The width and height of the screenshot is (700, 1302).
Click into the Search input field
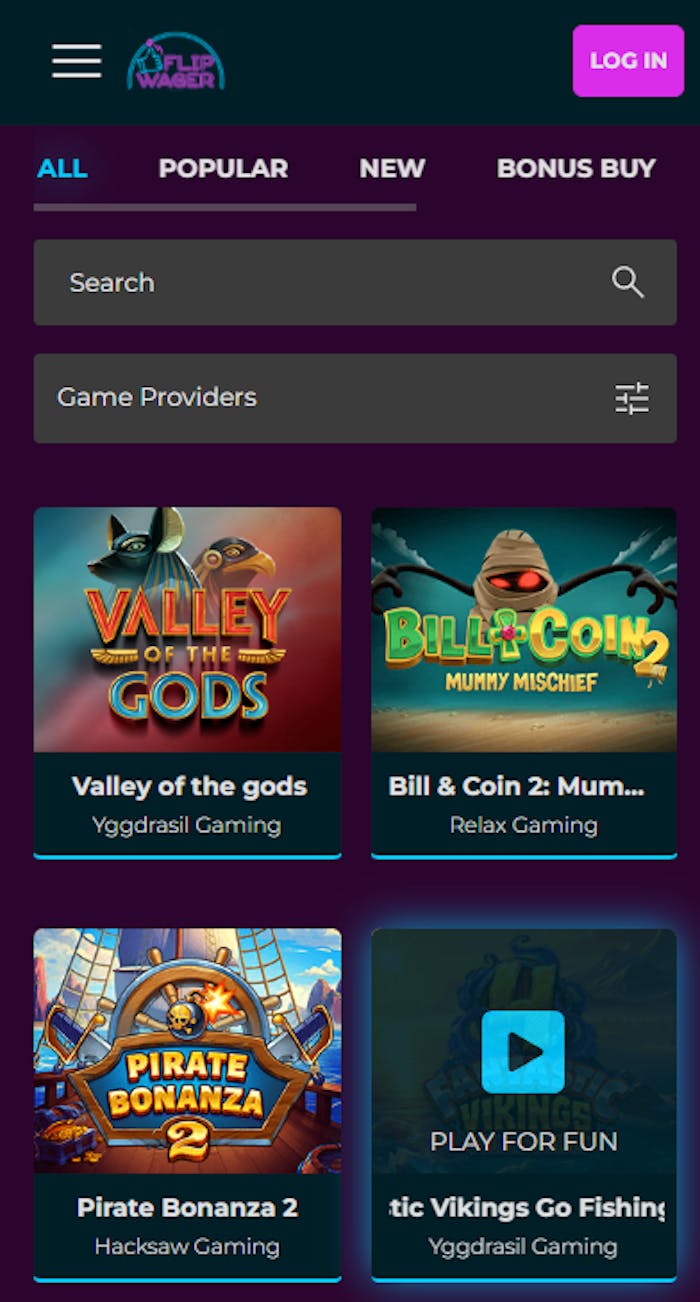point(355,282)
